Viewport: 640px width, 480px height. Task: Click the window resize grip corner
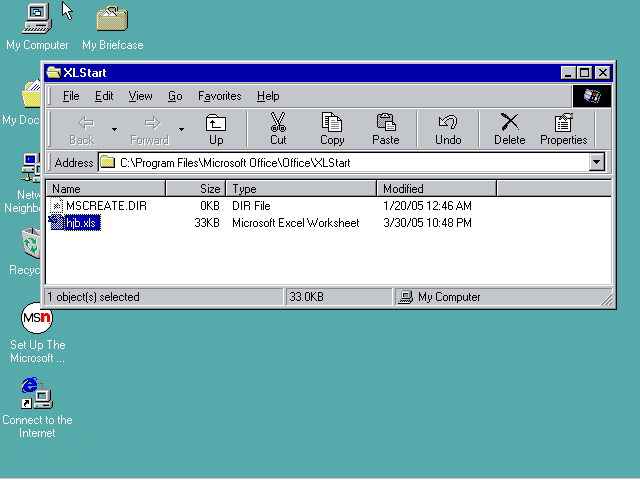coord(607,299)
